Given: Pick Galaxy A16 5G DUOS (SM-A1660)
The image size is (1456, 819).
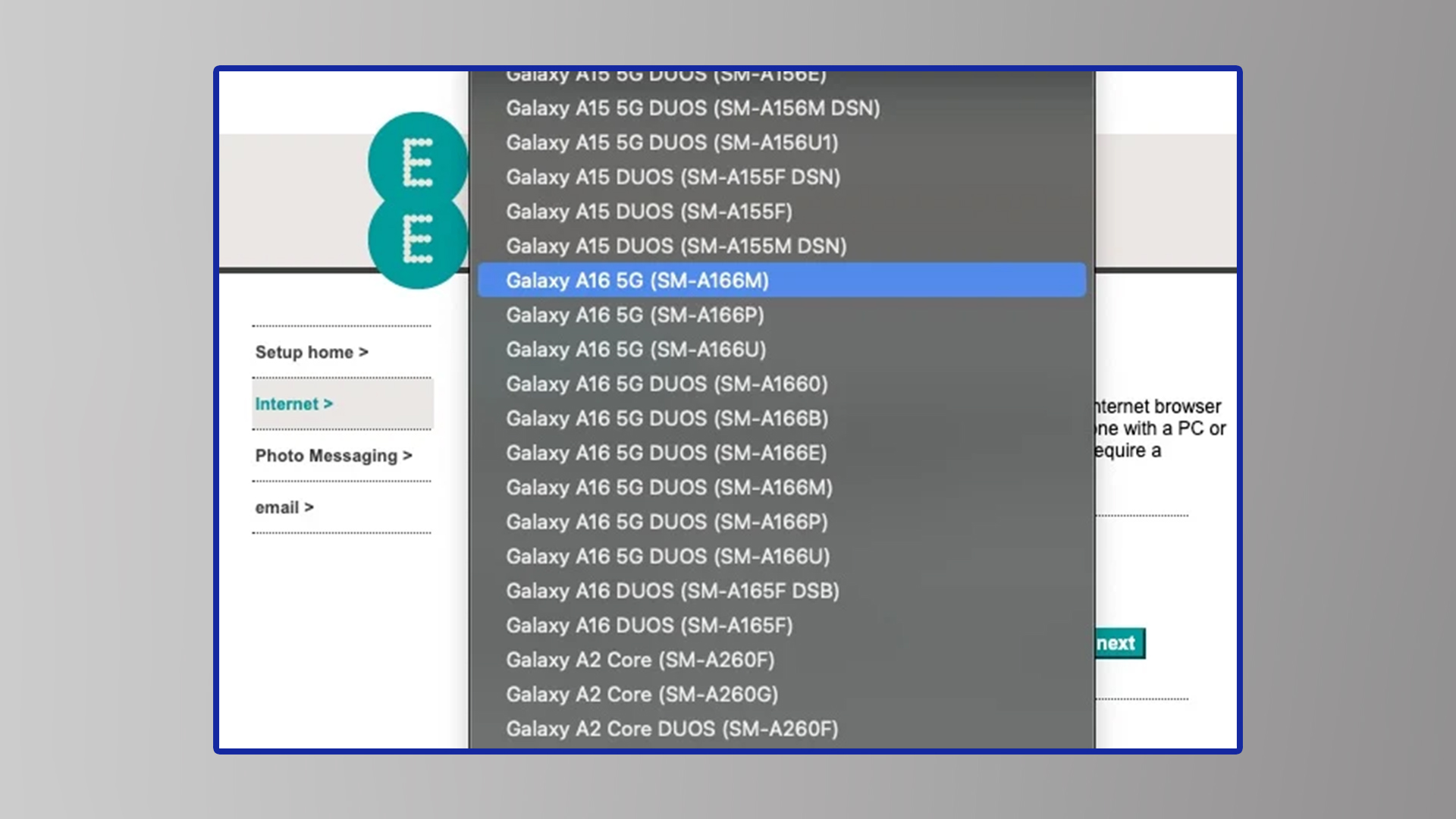Looking at the screenshot, I should pos(781,384).
